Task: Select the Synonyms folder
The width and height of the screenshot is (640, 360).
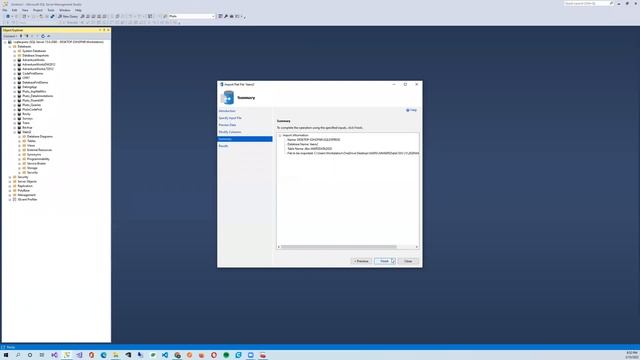Action: click(34, 155)
